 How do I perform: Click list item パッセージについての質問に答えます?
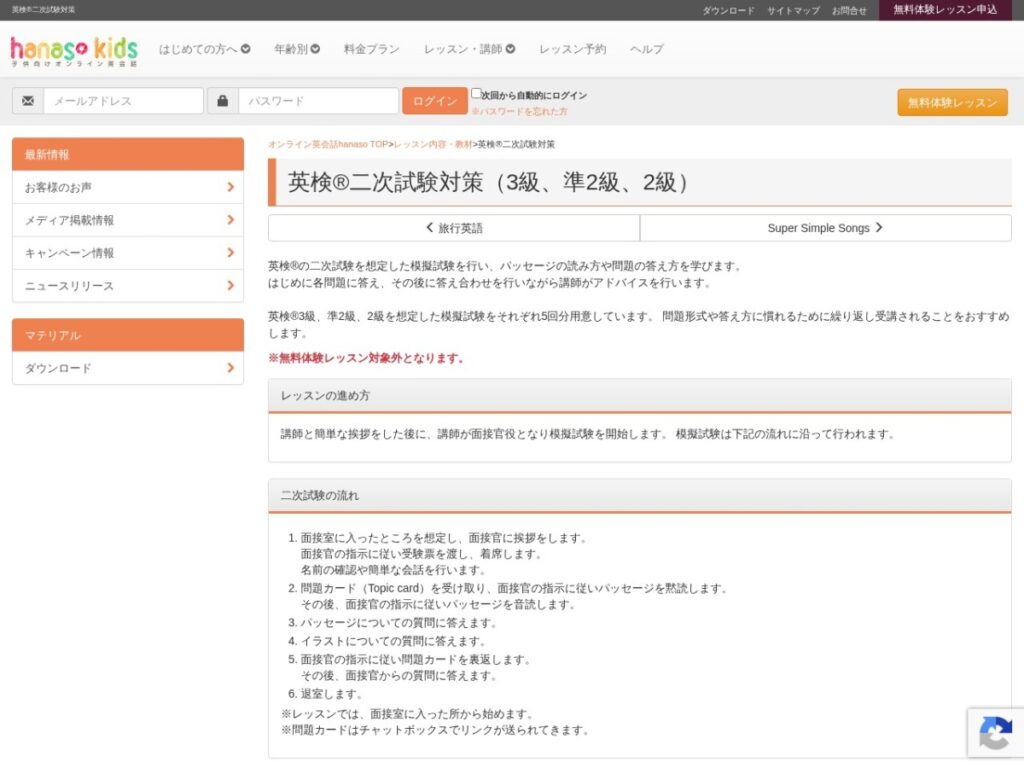point(399,622)
